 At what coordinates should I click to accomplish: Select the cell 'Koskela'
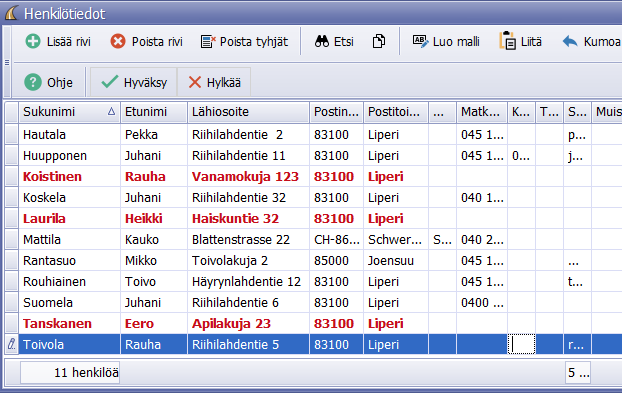click(69, 197)
